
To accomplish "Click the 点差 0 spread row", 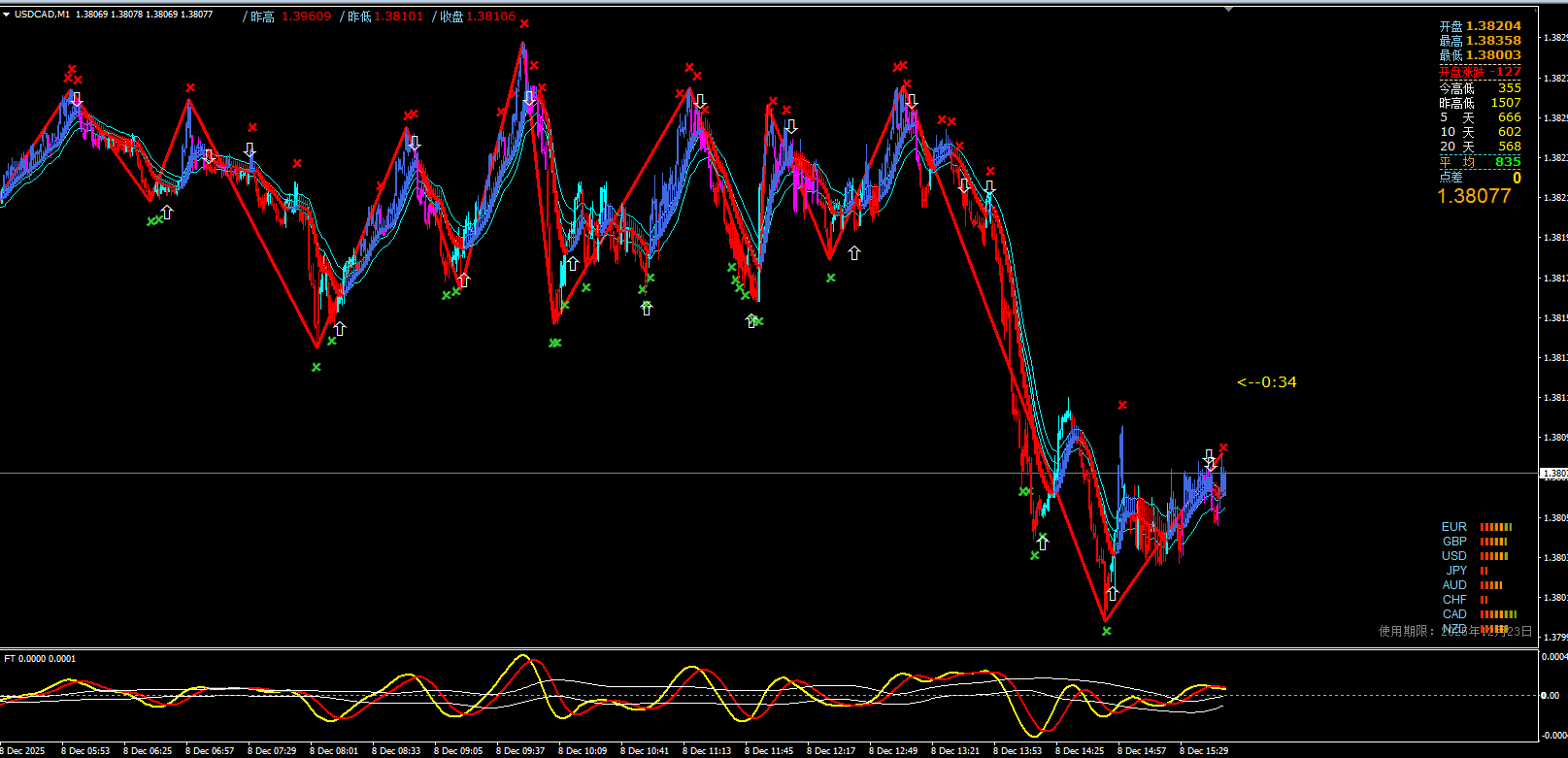I will point(1480,178).
